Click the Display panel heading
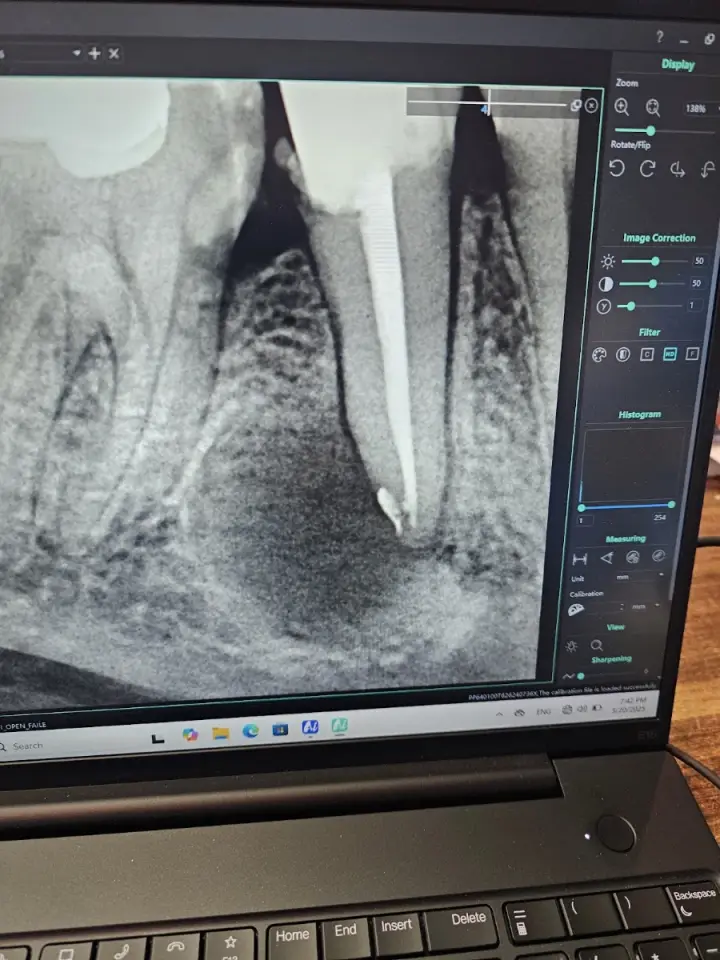 [678, 64]
